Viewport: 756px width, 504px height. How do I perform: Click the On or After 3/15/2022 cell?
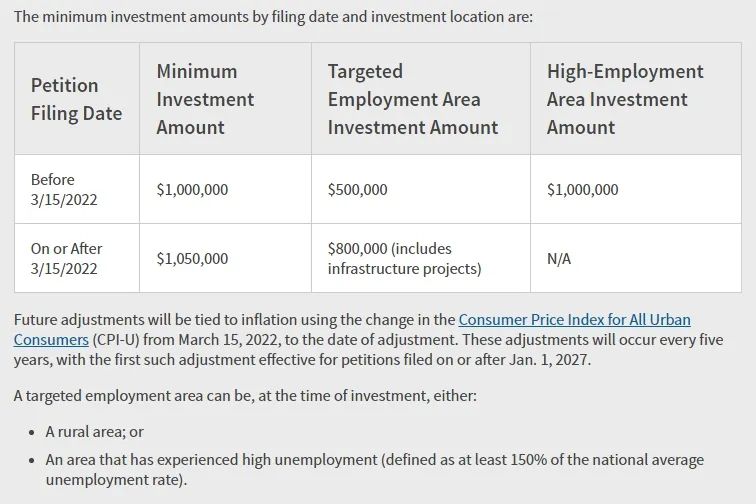(77, 258)
